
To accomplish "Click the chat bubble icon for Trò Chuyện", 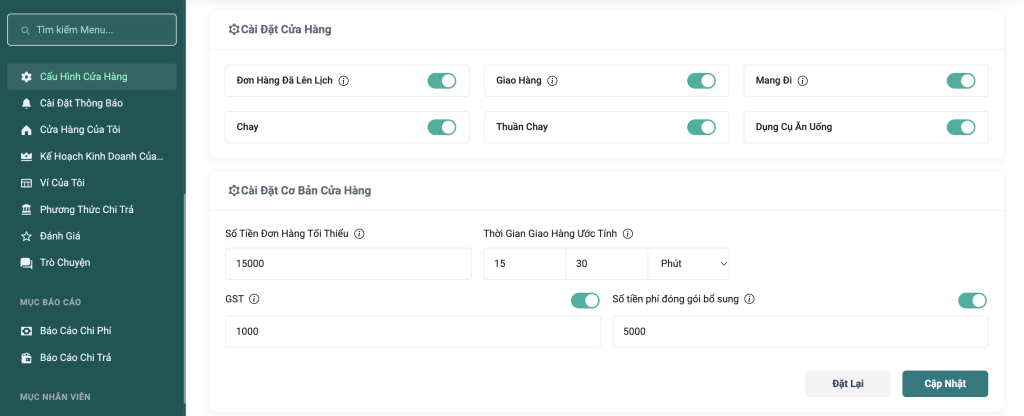I will click(x=26, y=263).
